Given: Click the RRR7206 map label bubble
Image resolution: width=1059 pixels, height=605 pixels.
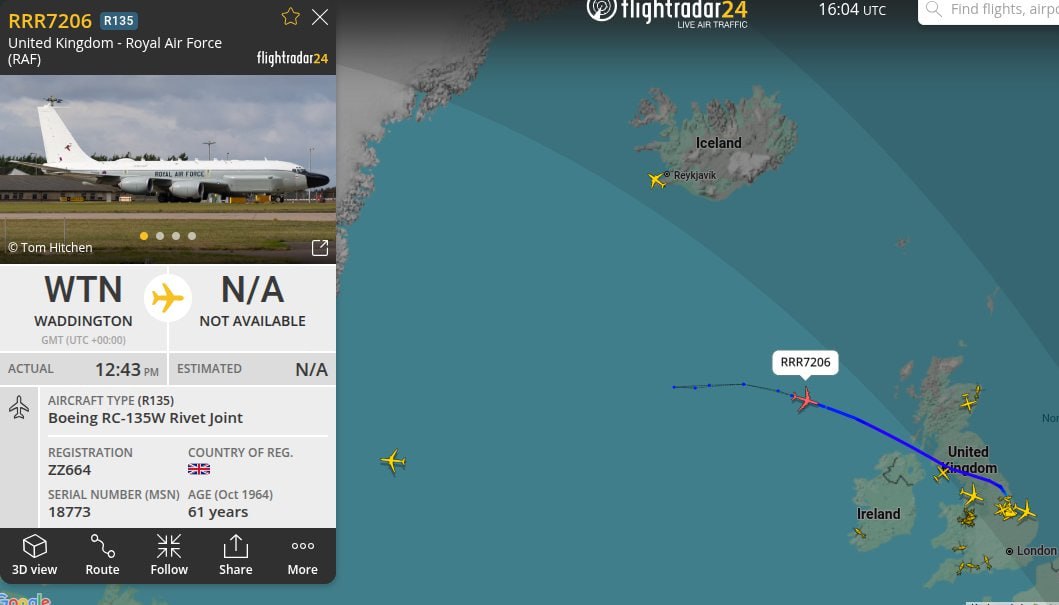Looking at the screenshot, I should pyautogui.click(x=805, y=363).
